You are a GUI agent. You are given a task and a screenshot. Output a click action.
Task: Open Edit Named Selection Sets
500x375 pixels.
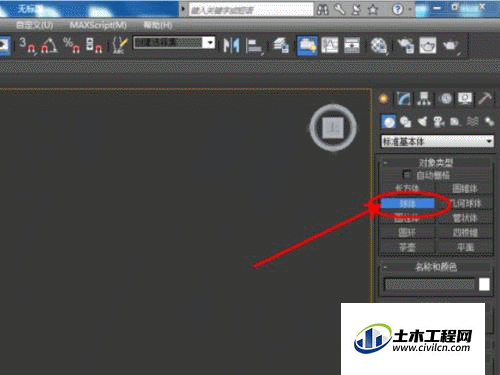click(x=120, y=45)
